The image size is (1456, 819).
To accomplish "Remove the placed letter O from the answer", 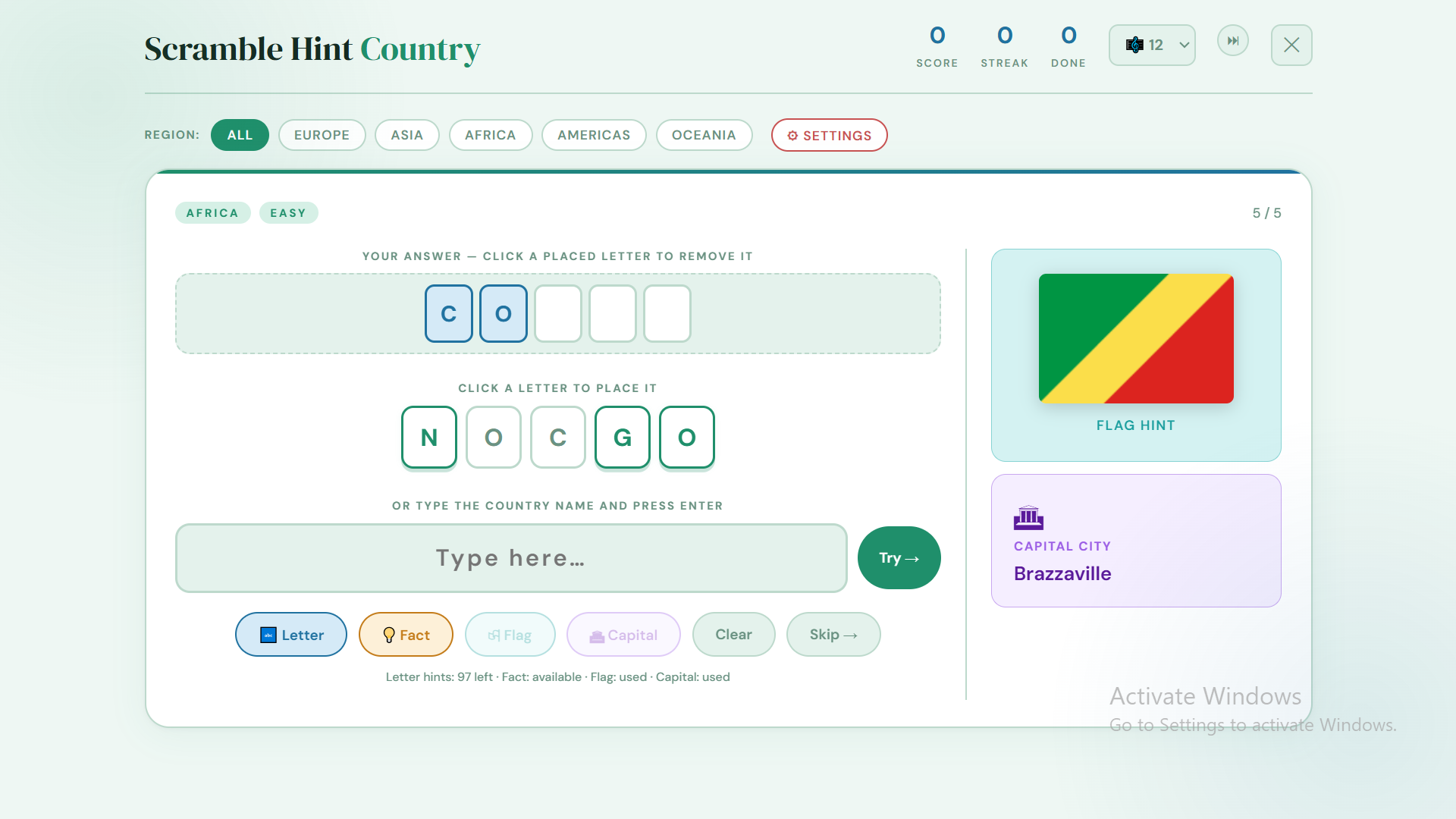I will point(504,313).
